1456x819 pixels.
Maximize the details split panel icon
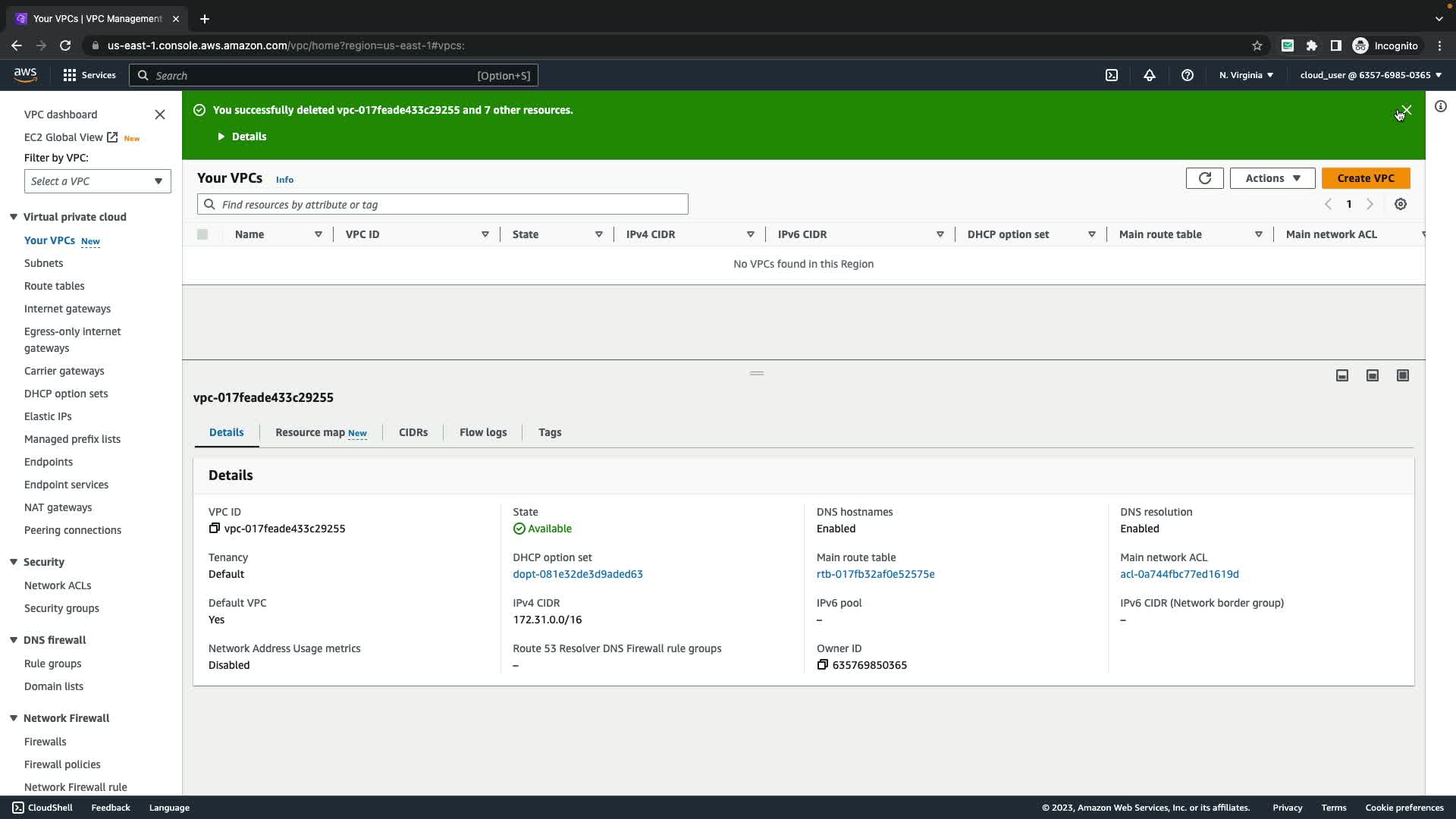coord(1403,375)
